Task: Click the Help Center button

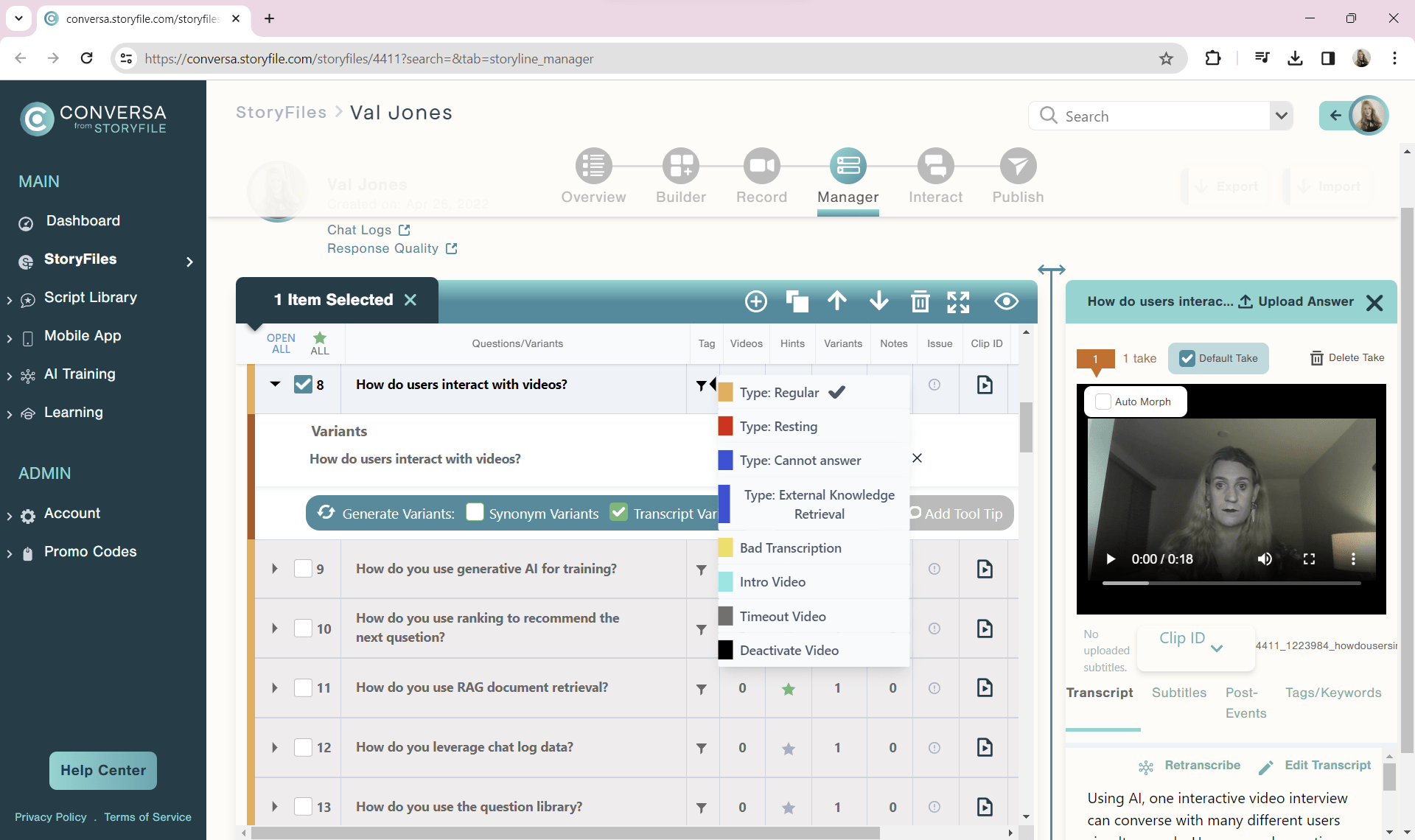Action: [103, 770]
